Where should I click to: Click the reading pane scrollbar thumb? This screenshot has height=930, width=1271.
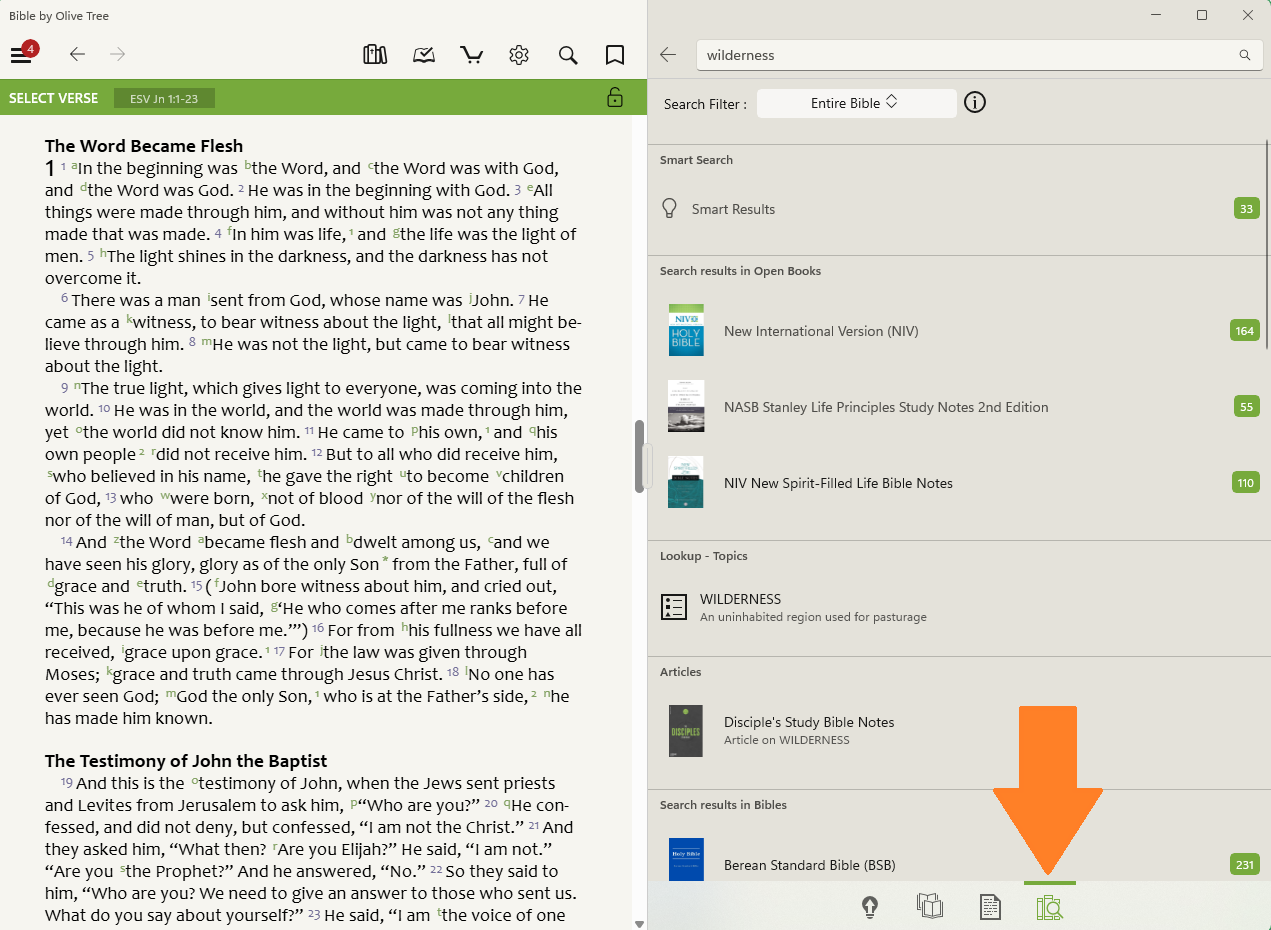639,456
